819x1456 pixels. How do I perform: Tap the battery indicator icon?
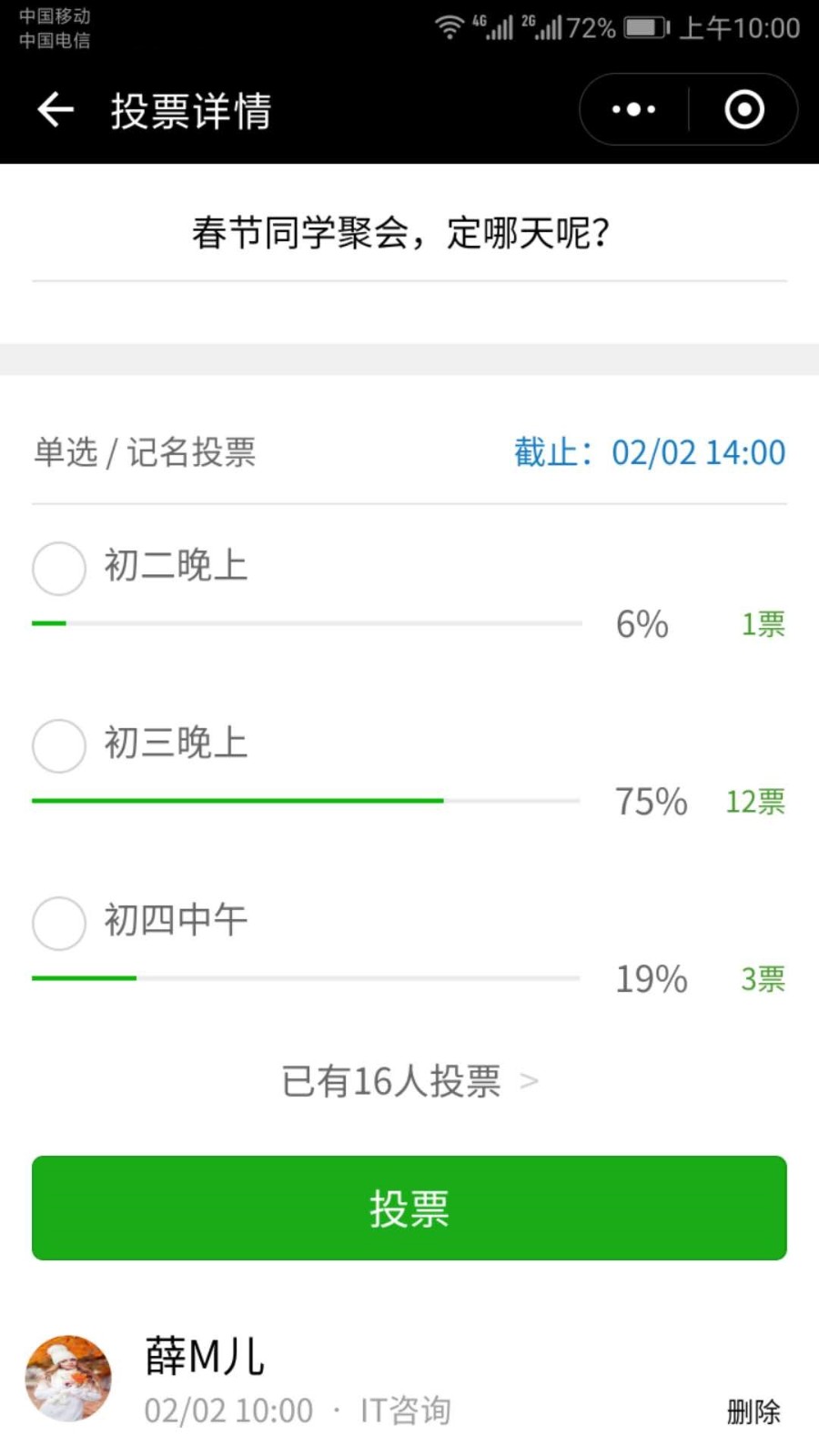coord(646,27)
